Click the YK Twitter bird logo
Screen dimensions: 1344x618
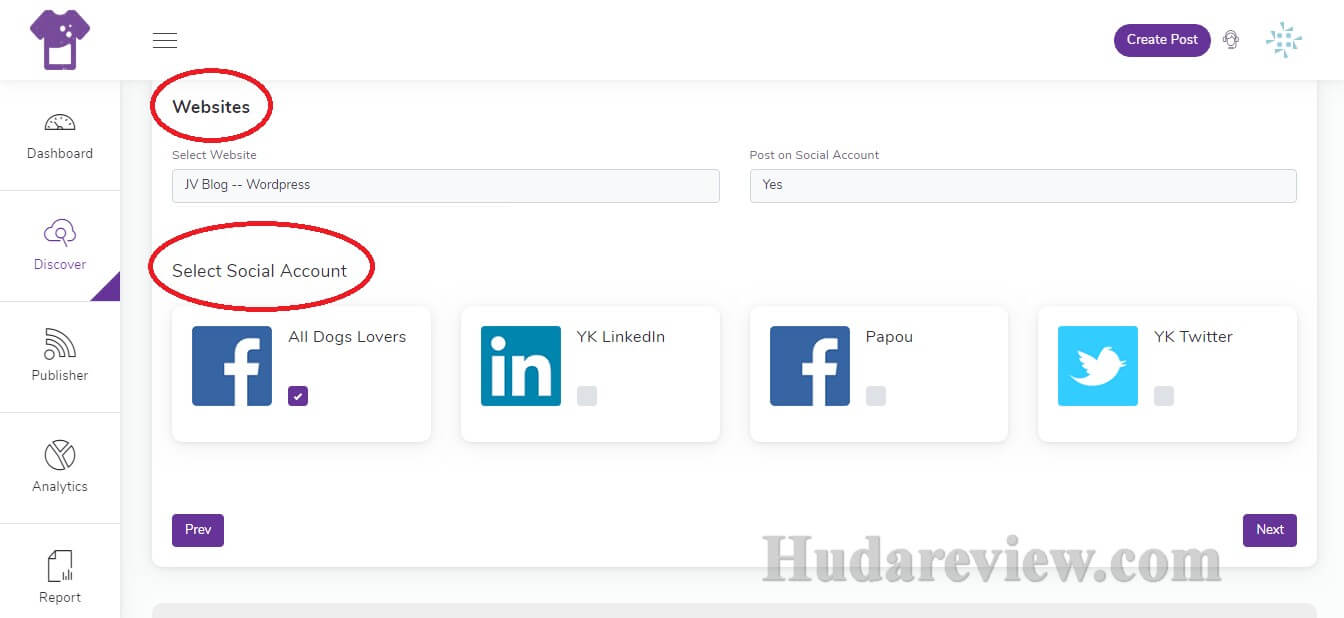click(1098, 366)
